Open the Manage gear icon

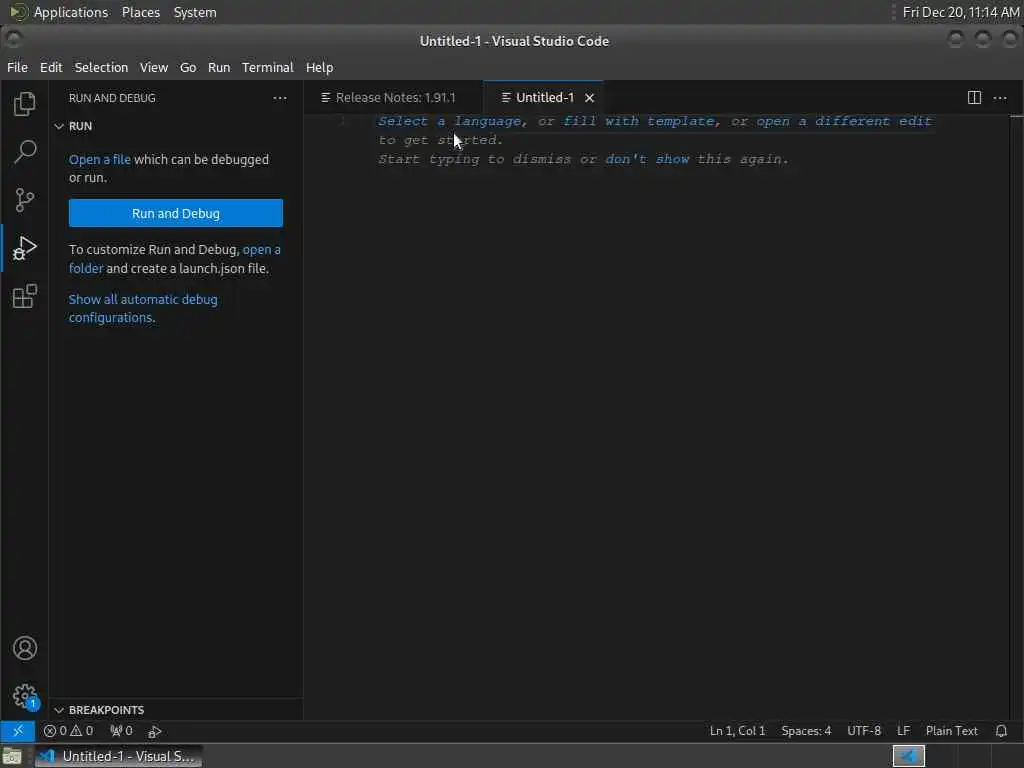25,696
